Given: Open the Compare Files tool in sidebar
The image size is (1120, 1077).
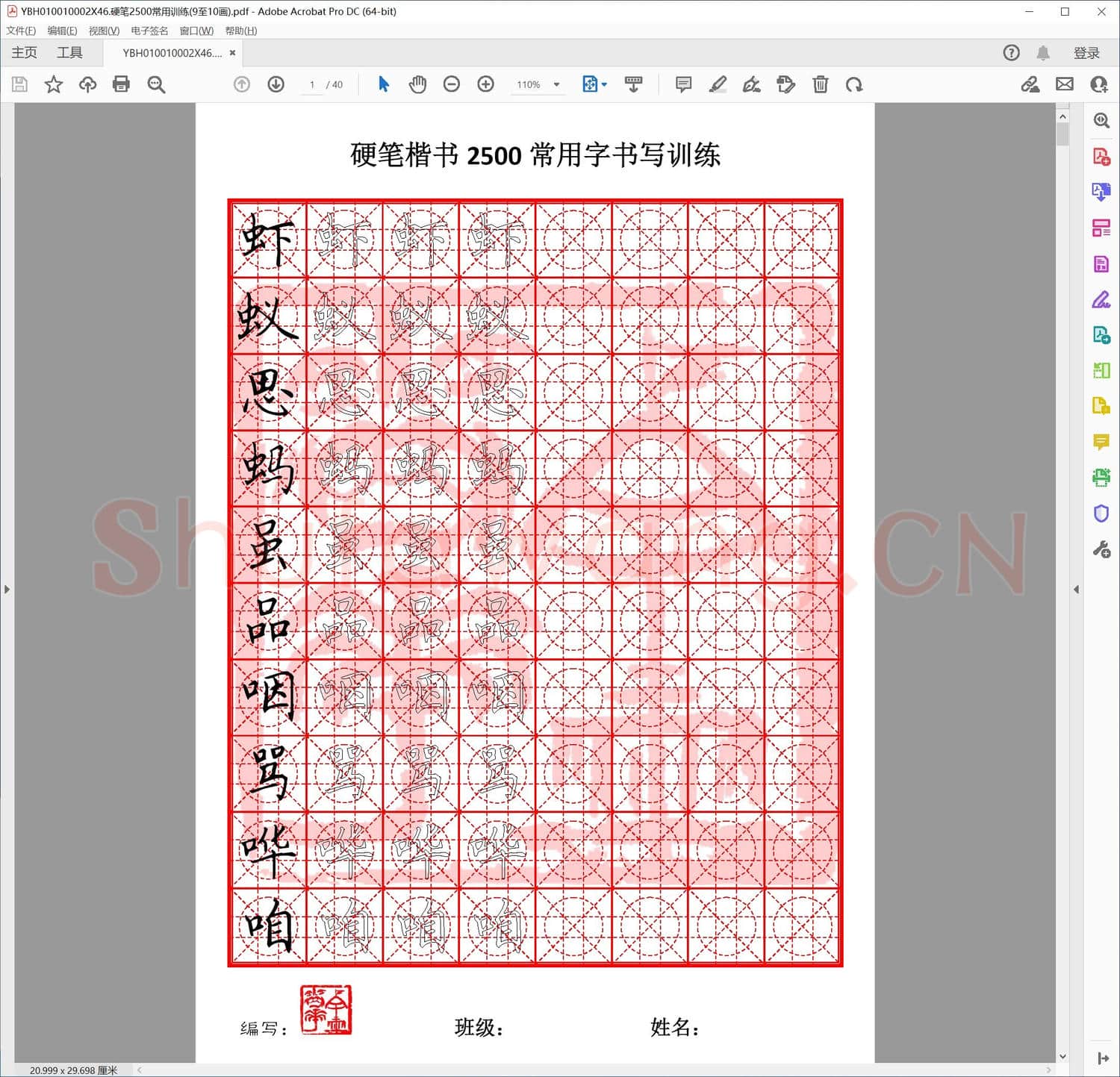Looking at the screenshot, I should (1101, 370).
